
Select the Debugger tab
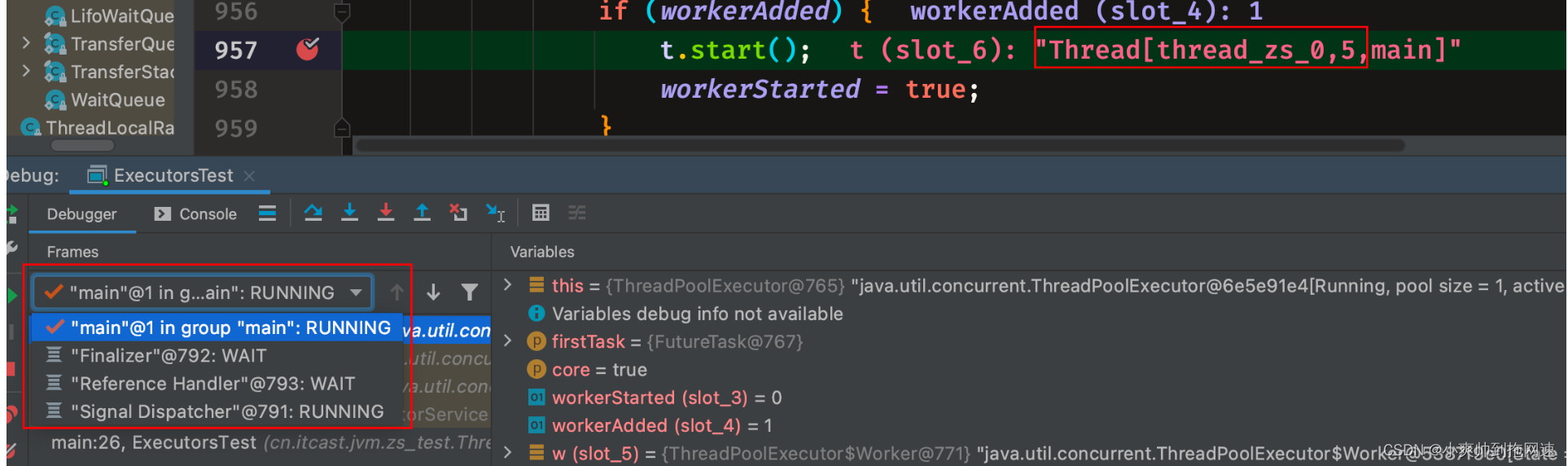[81, 213]
